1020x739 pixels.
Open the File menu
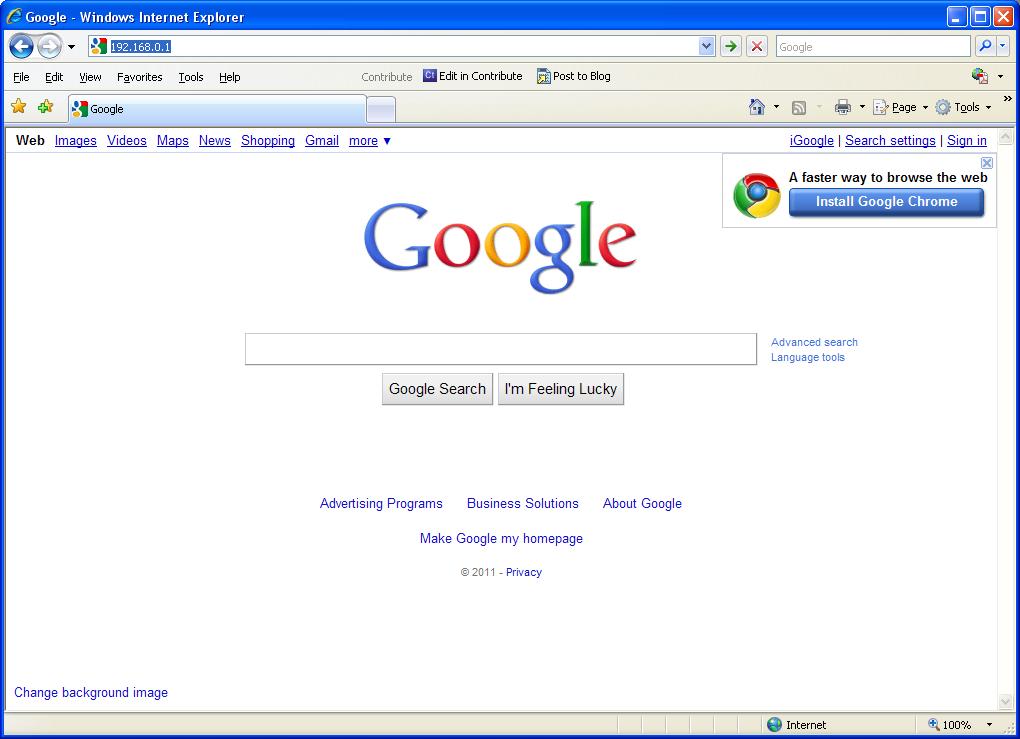[x=21, y=77]
